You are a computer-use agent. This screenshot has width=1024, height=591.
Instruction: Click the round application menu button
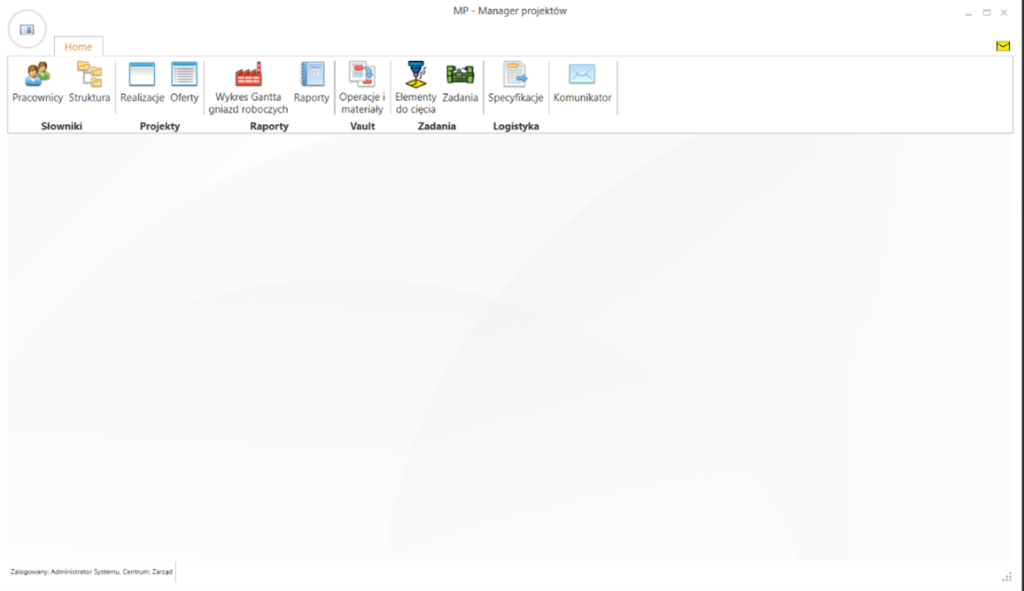27,29
